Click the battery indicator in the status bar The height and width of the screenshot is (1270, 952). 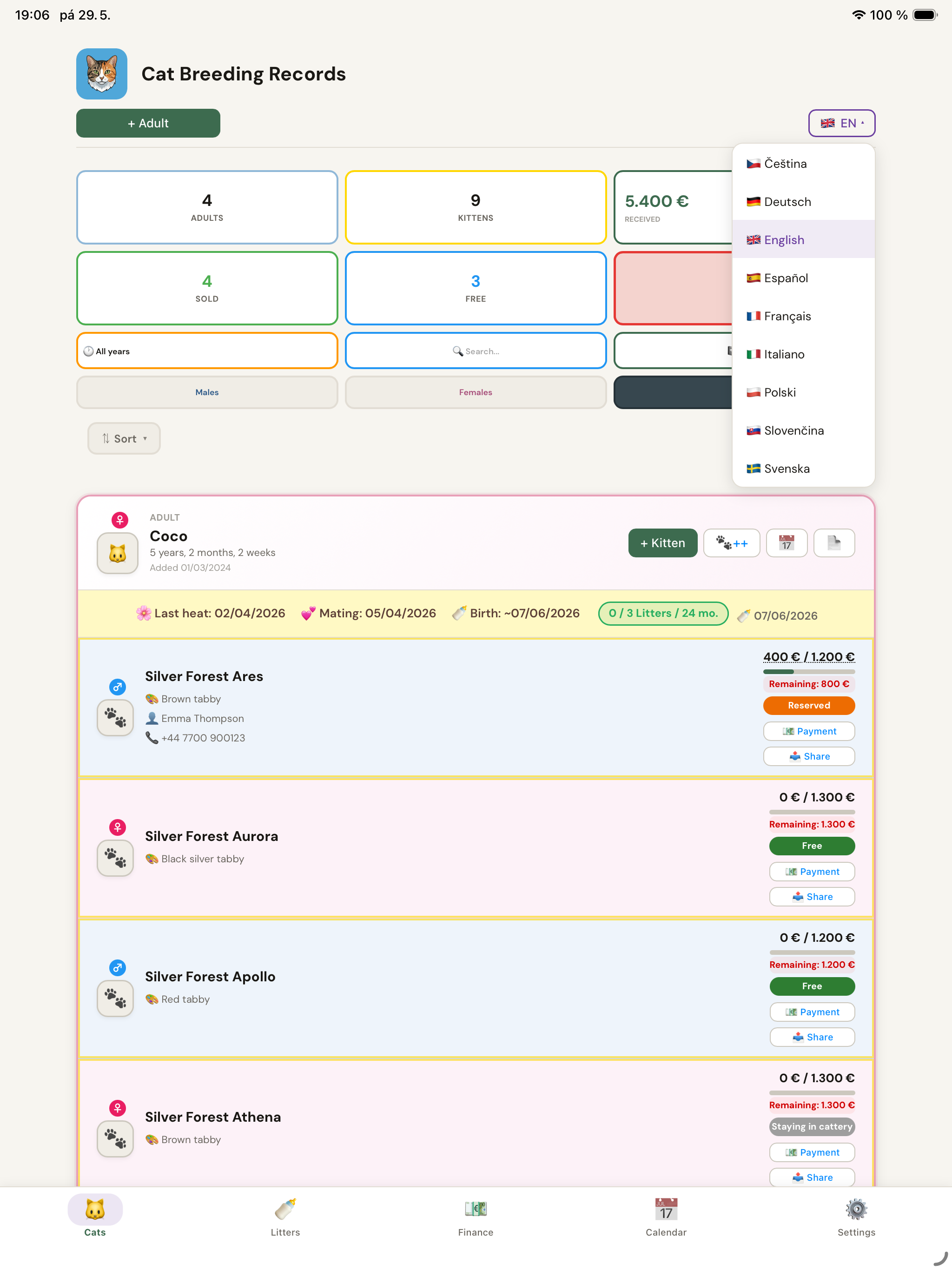coord(925,15)
